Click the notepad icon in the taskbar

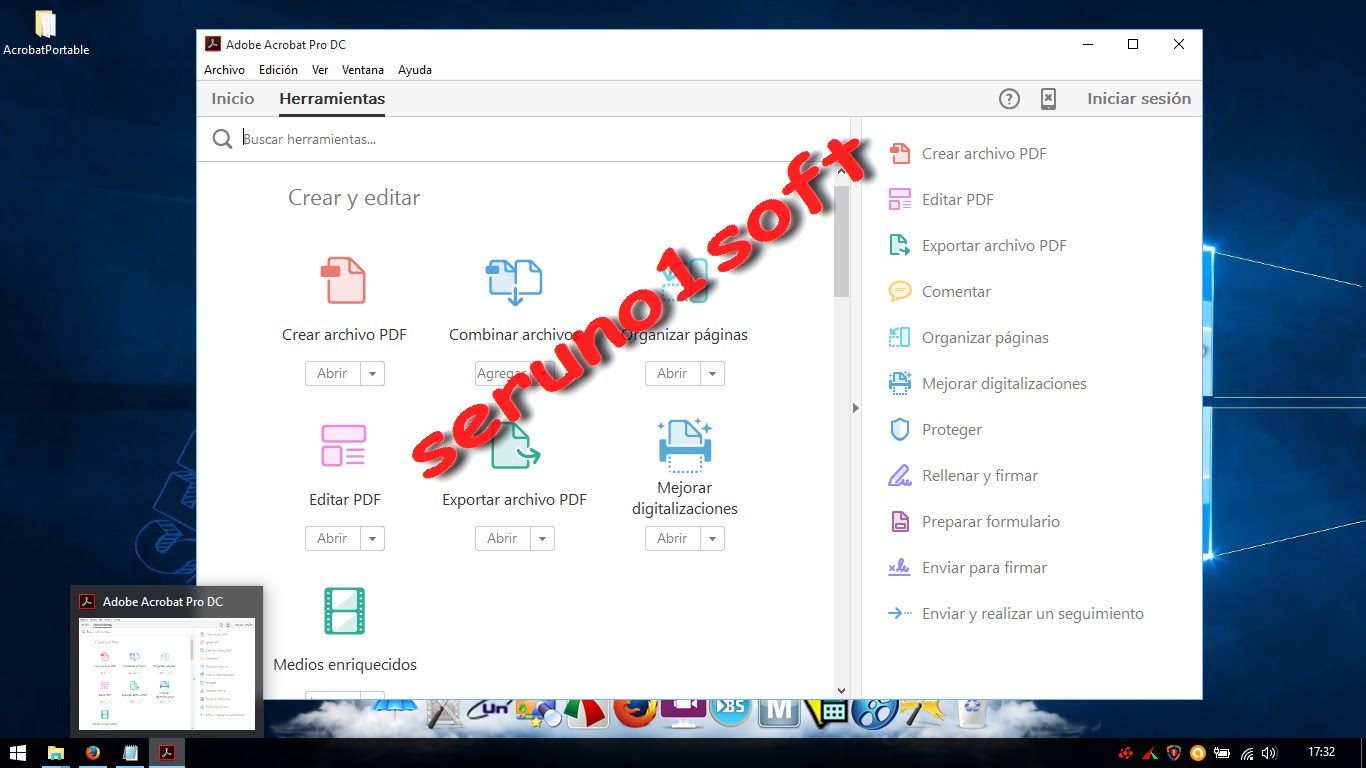tap(130, 752)
